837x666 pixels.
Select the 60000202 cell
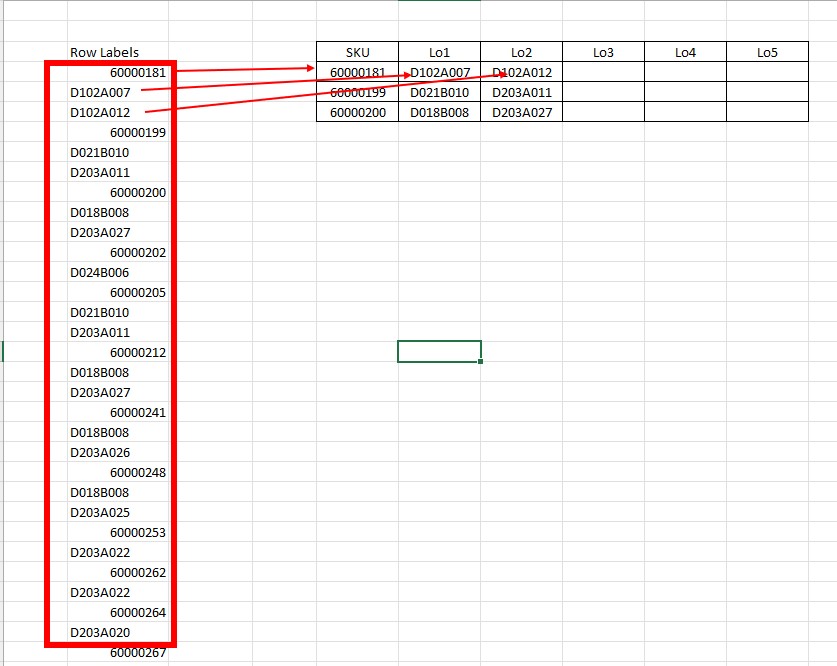[117, 252]
